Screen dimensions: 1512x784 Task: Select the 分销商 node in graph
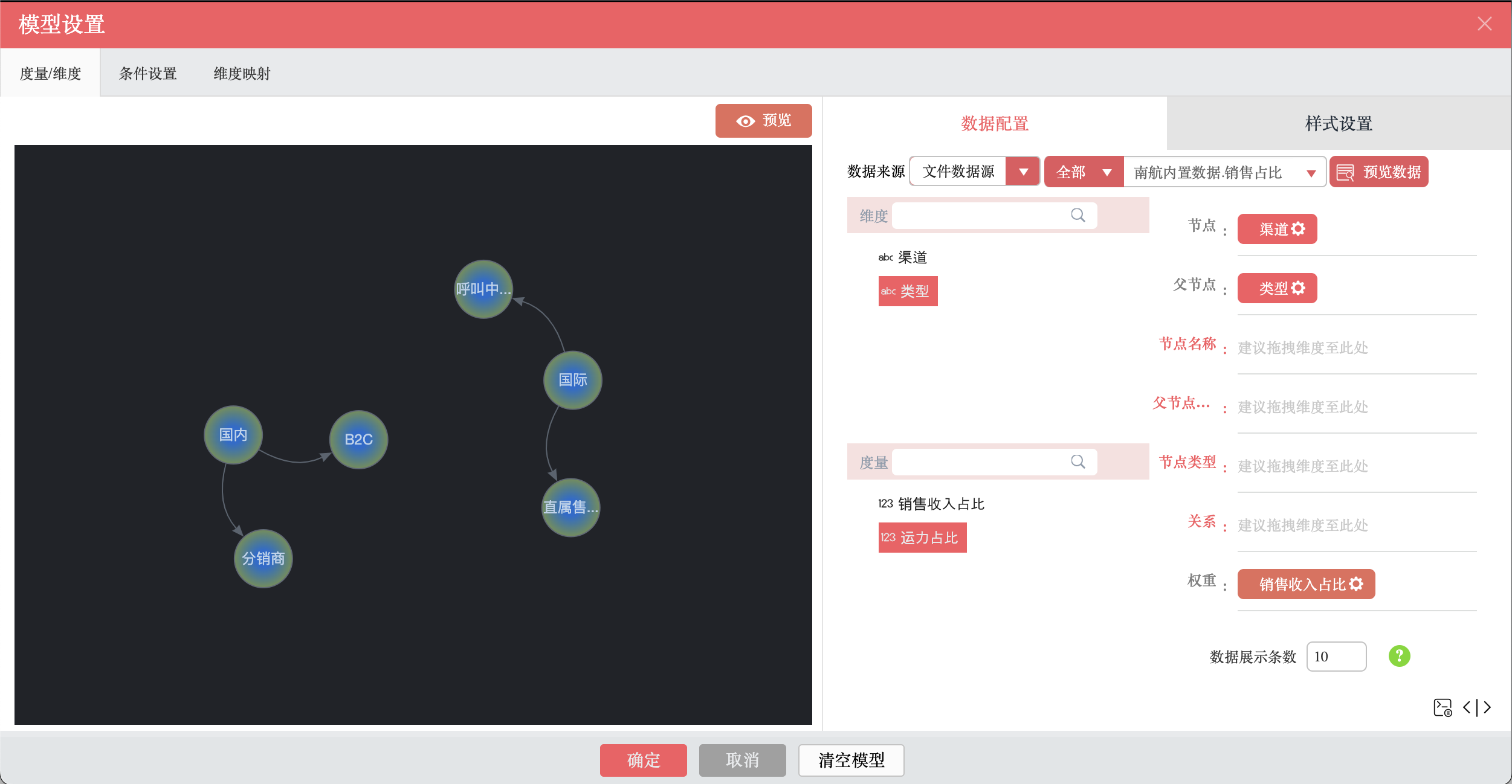tap(263, 559)
